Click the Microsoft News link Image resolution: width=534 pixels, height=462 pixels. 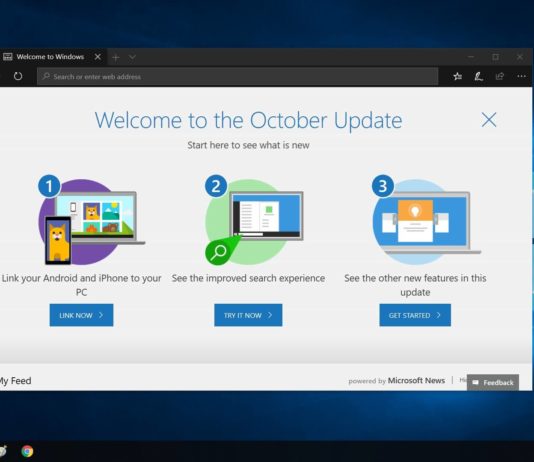[416, 381]
